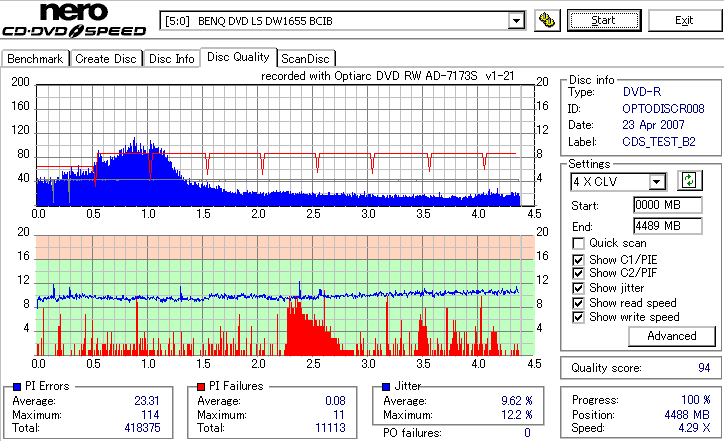Screen dimensions: 724x441
Task: Open the options wrench icon beside drive selector
Action: click(x=547, y=20)
